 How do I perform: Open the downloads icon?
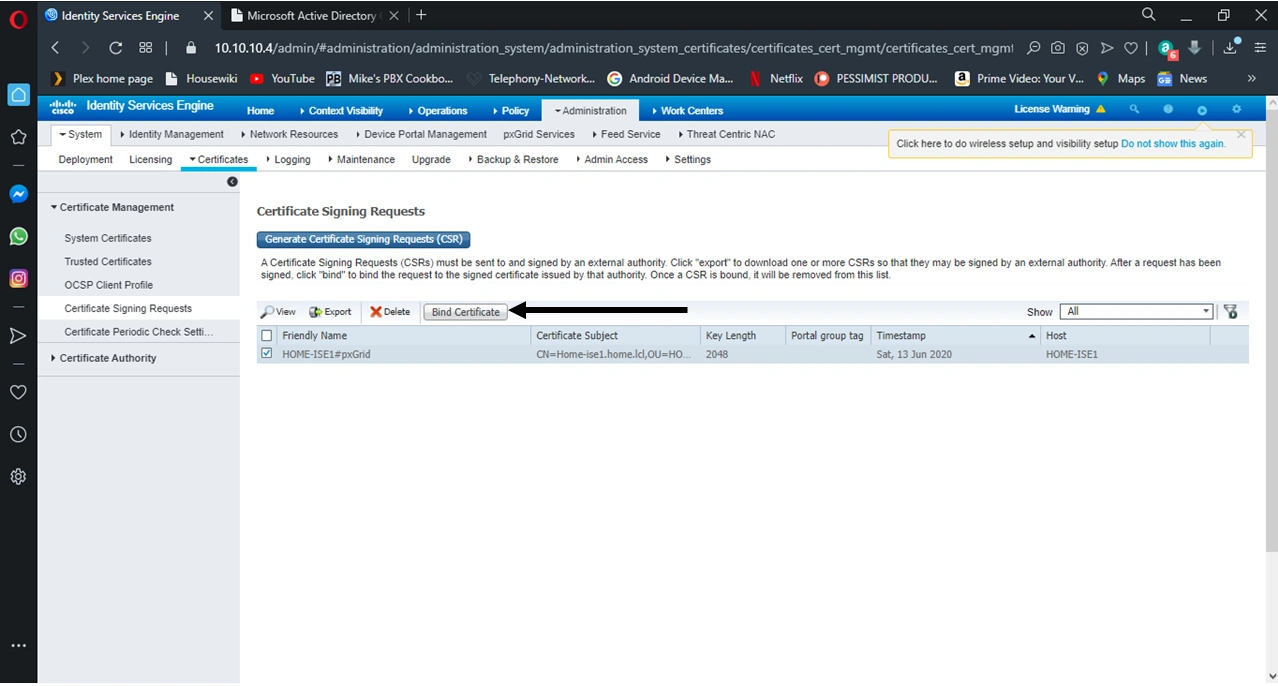click(1231, 48)
